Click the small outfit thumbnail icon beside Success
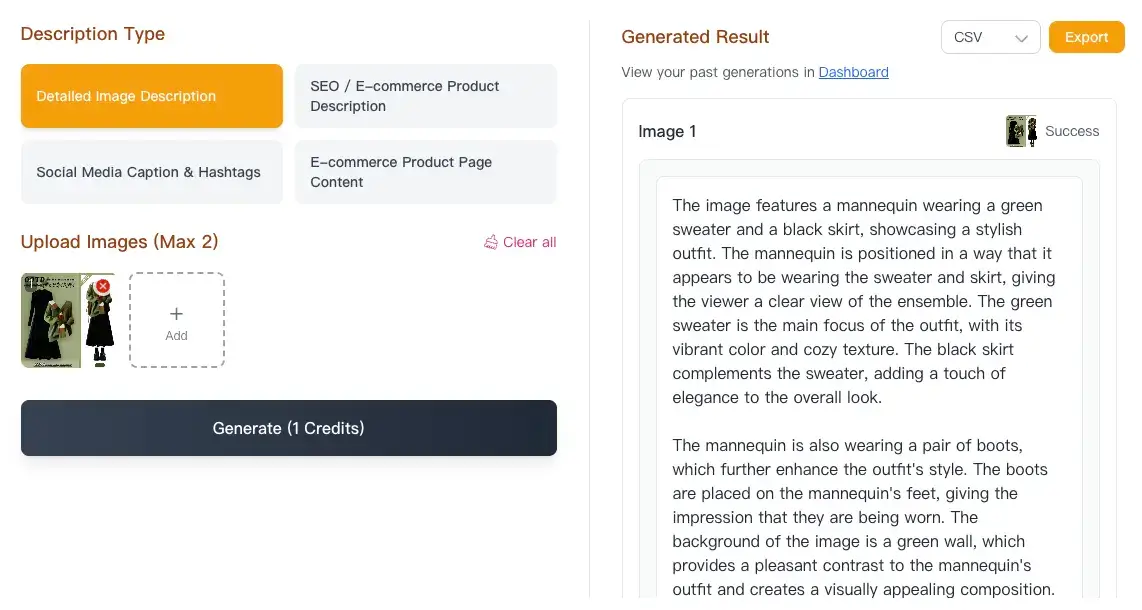 point(1020,130)
